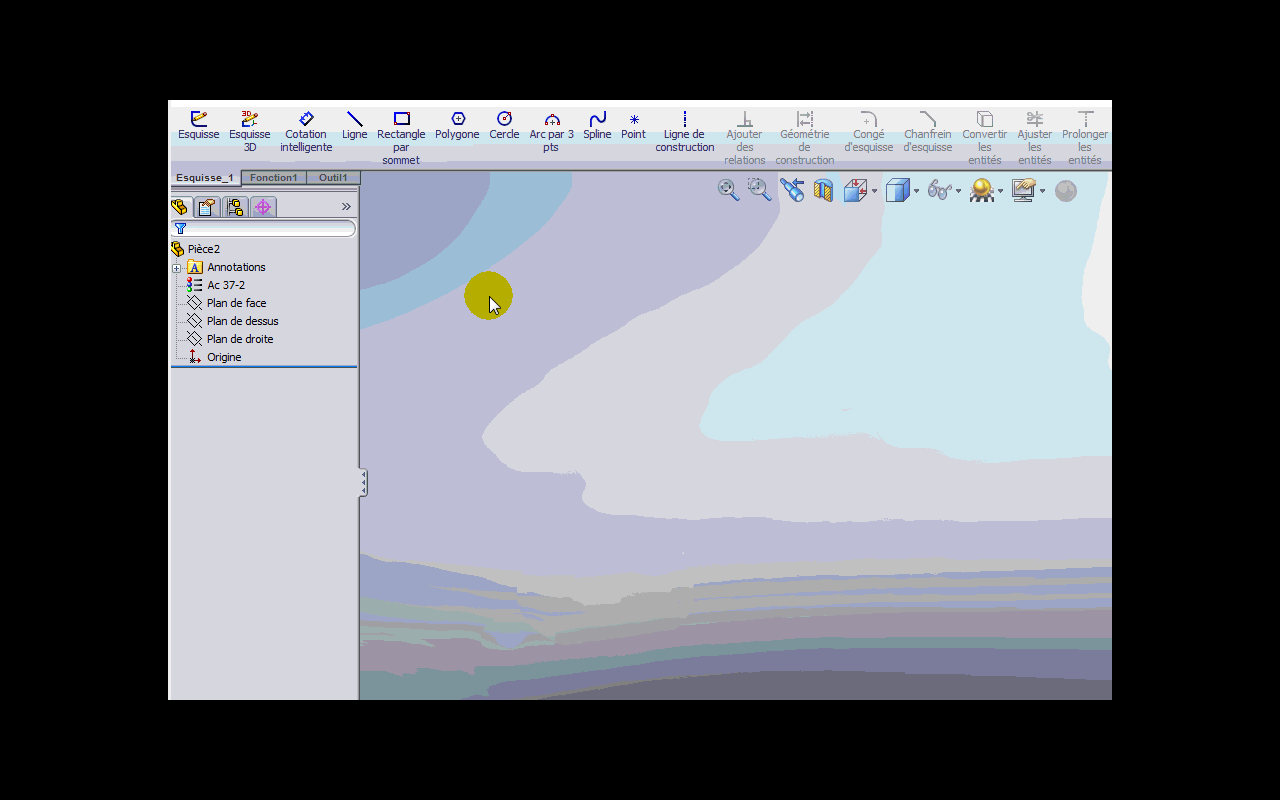This screenshot has height=800, width=1280.
Task: Select the Polygone tool
Action: click(457, 126)
